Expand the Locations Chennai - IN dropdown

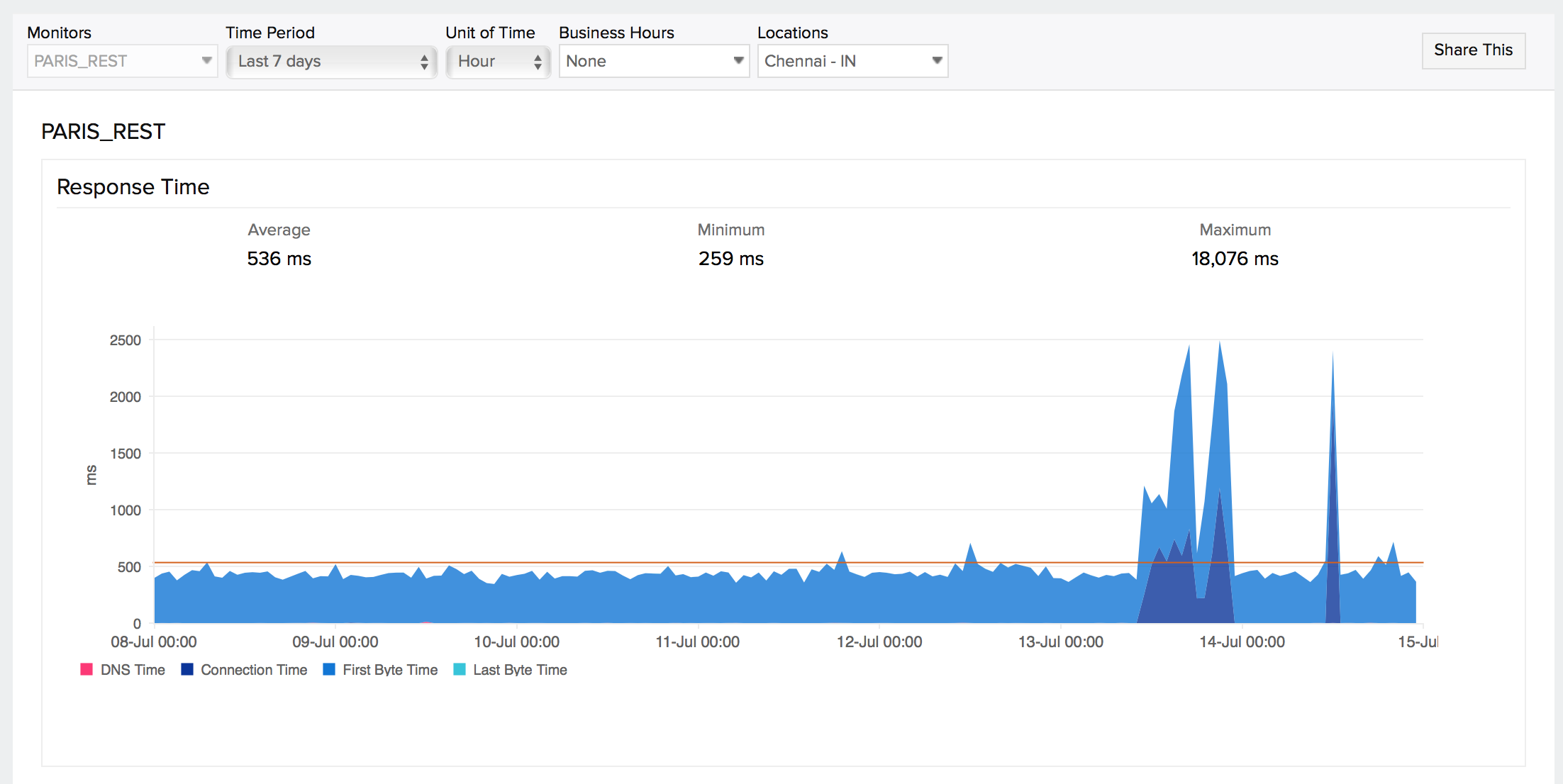tap(852, 61)
